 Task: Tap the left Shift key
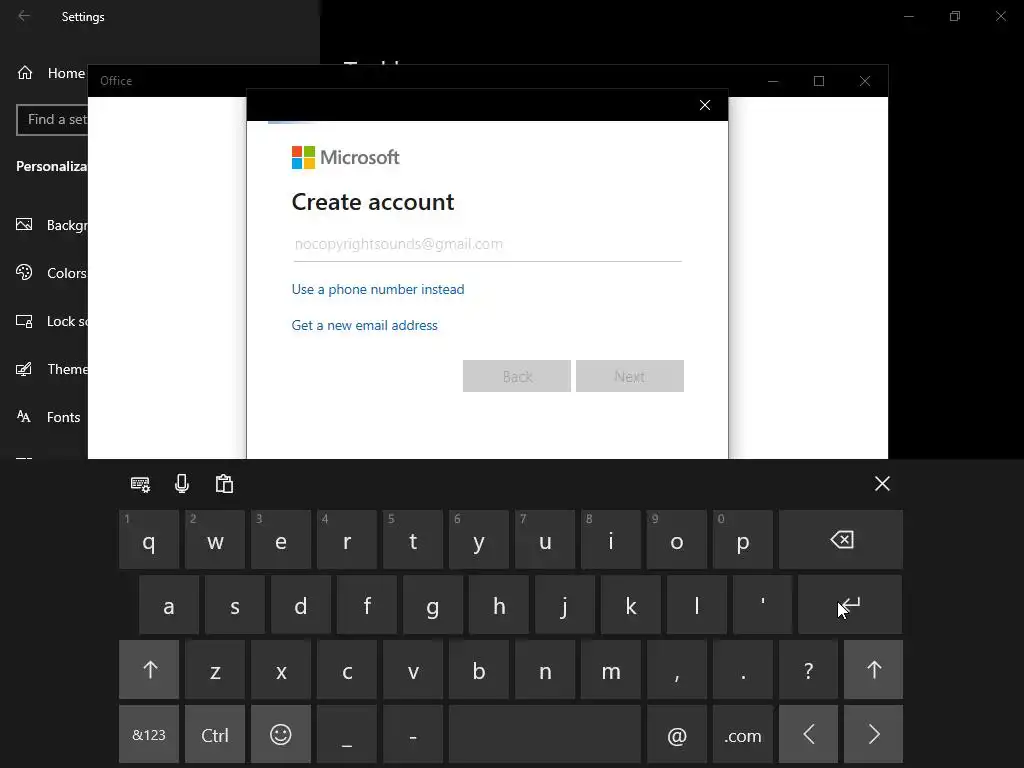coord(149,670)
